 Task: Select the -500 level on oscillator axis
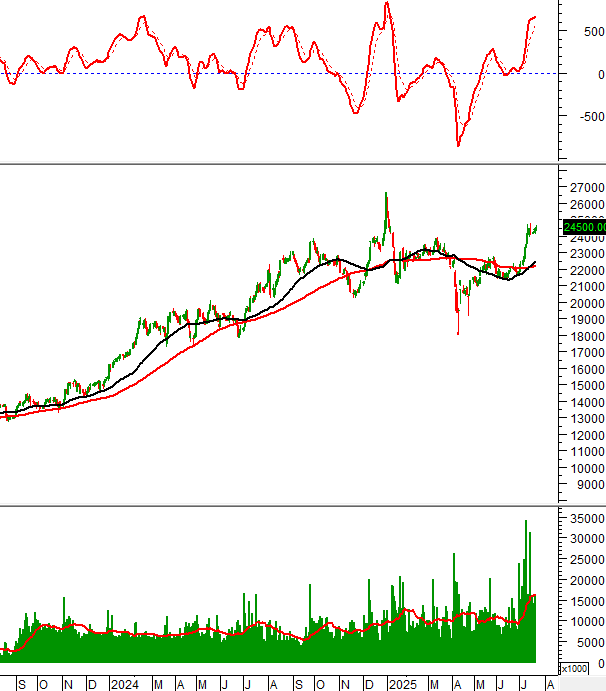click(592, 117)
